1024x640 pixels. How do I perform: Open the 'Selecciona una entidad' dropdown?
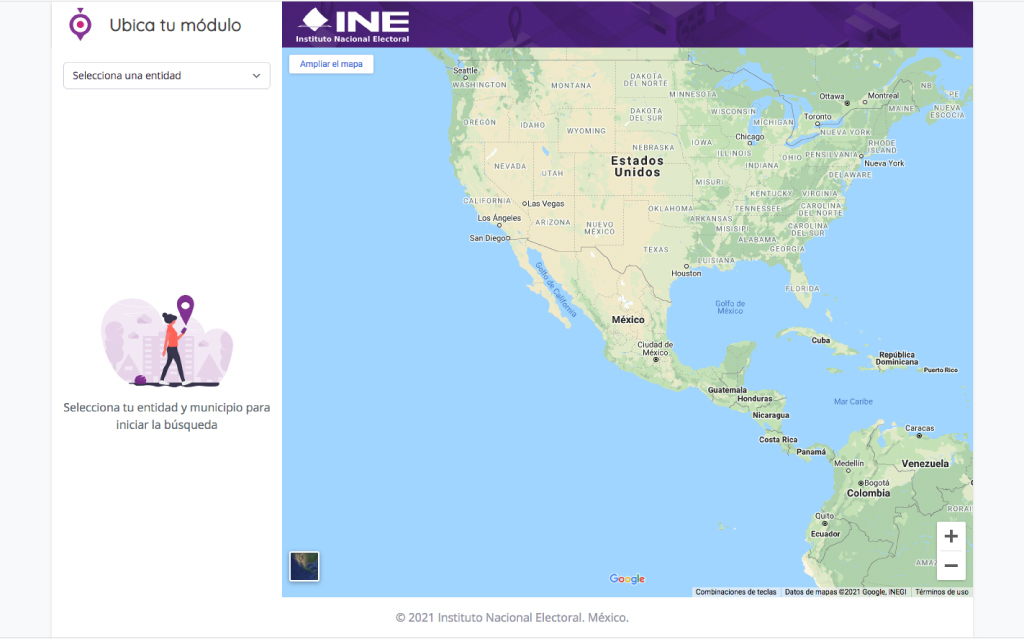[166, 76]
